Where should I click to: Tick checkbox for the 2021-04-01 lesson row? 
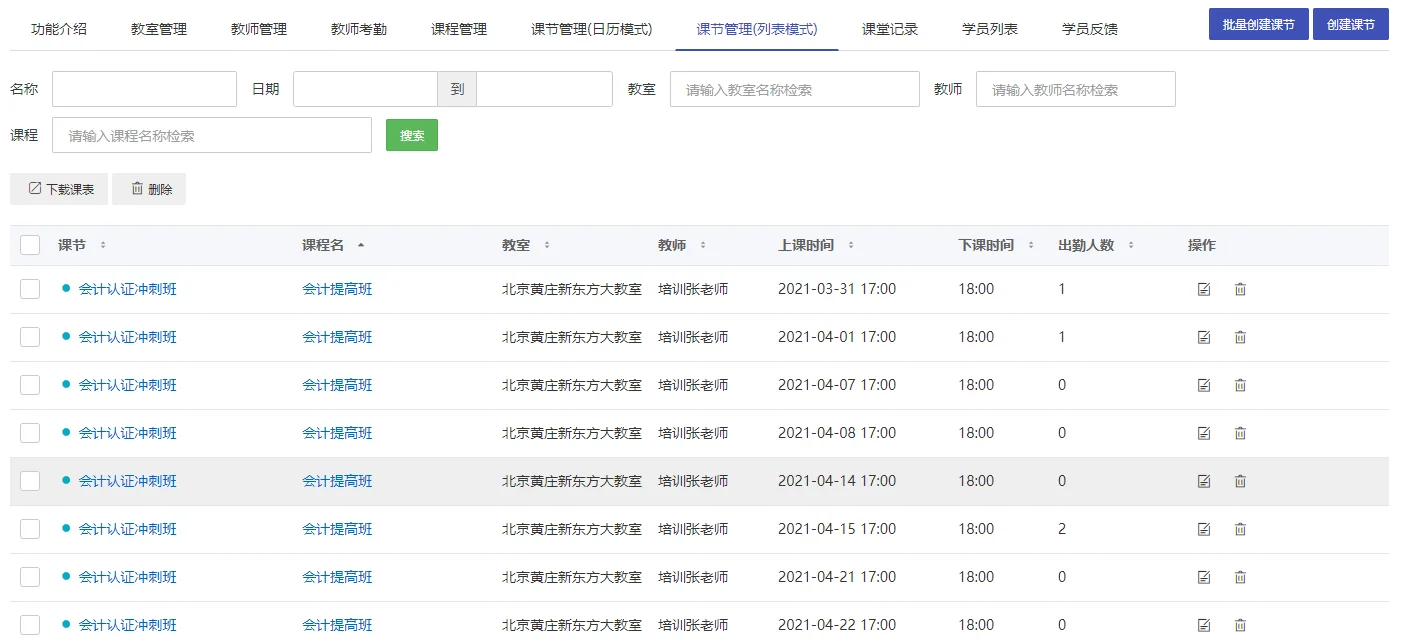[30, 337]
